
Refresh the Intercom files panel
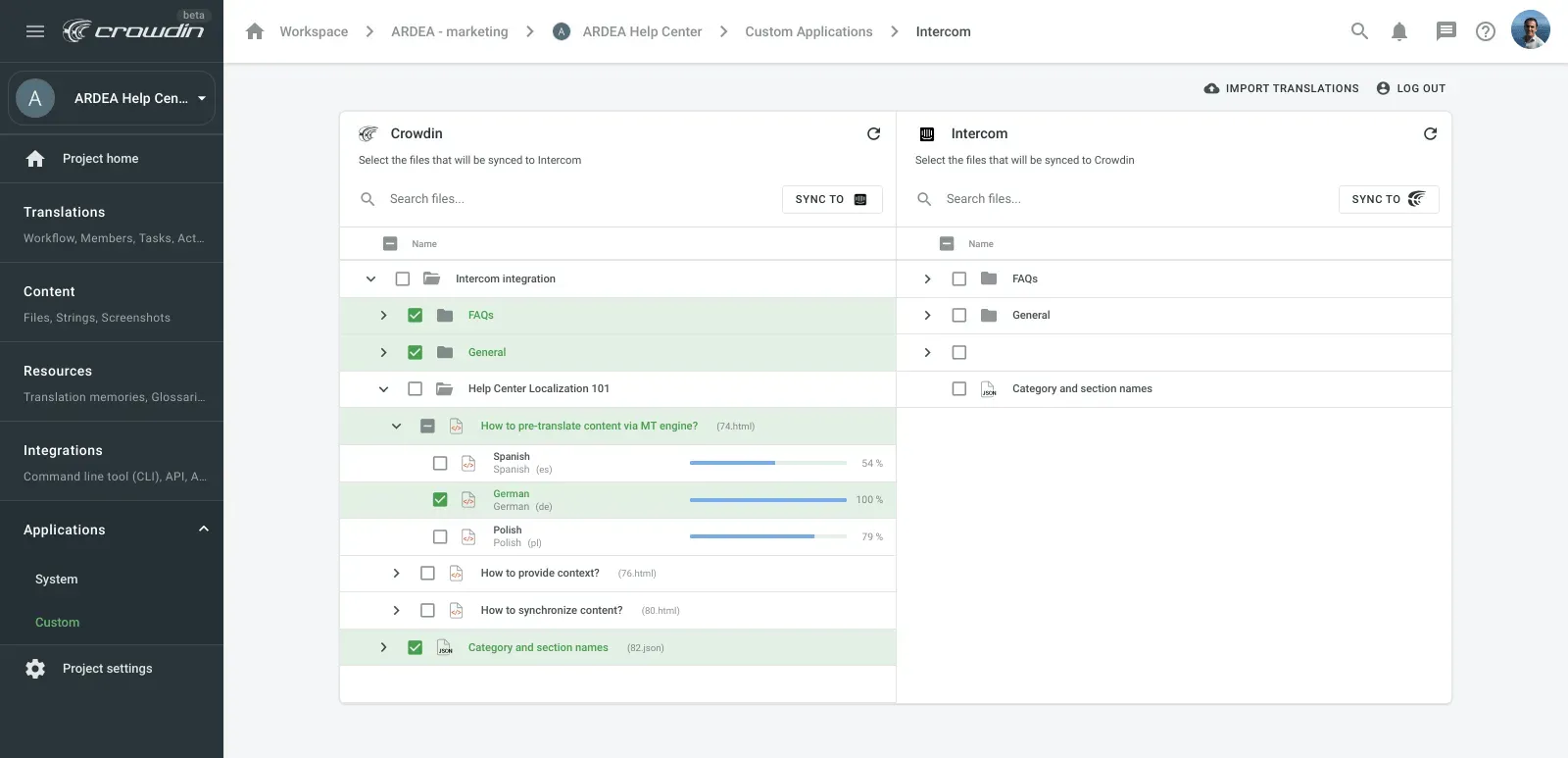point(1430,133)
